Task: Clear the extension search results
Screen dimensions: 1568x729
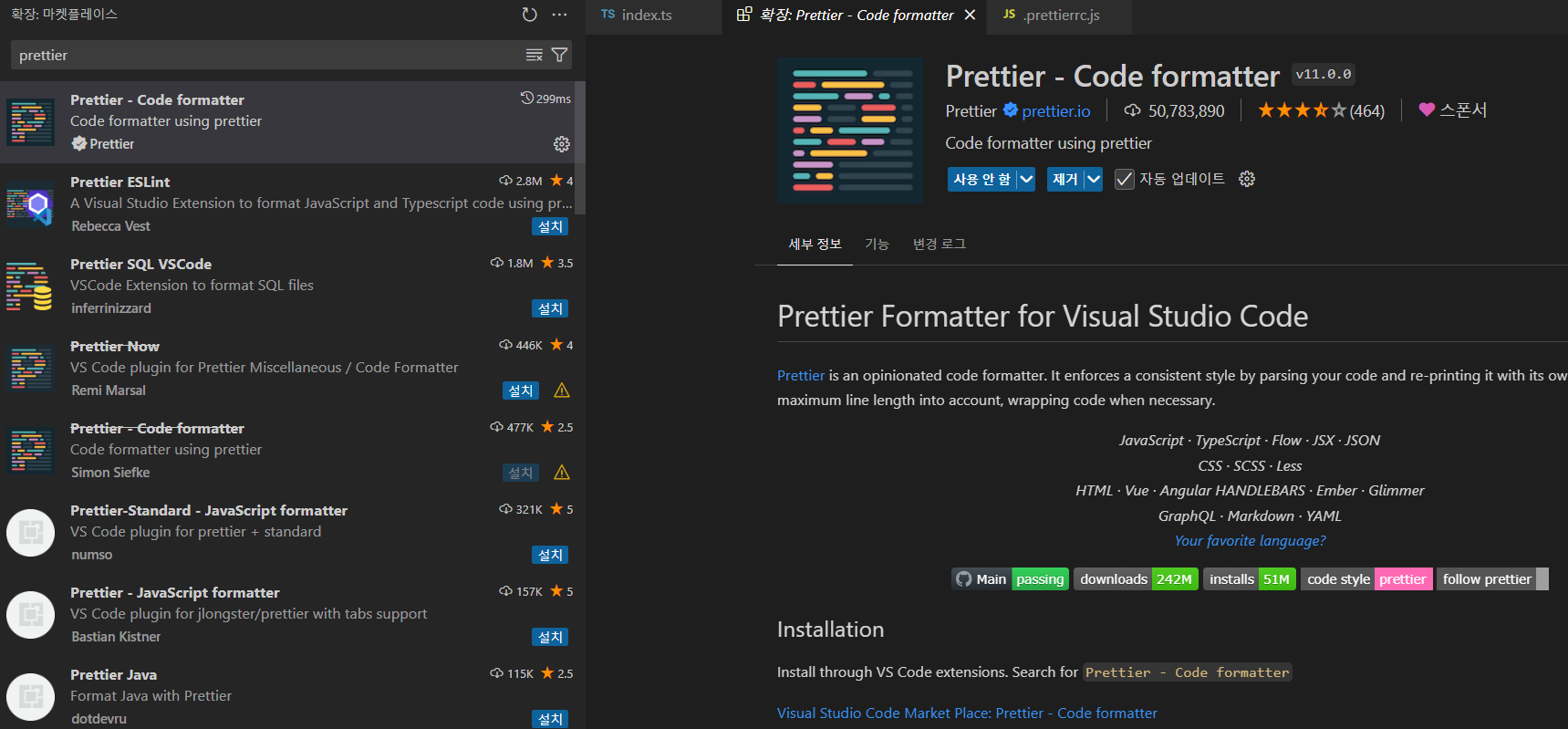Action: (x=535, y=55)
